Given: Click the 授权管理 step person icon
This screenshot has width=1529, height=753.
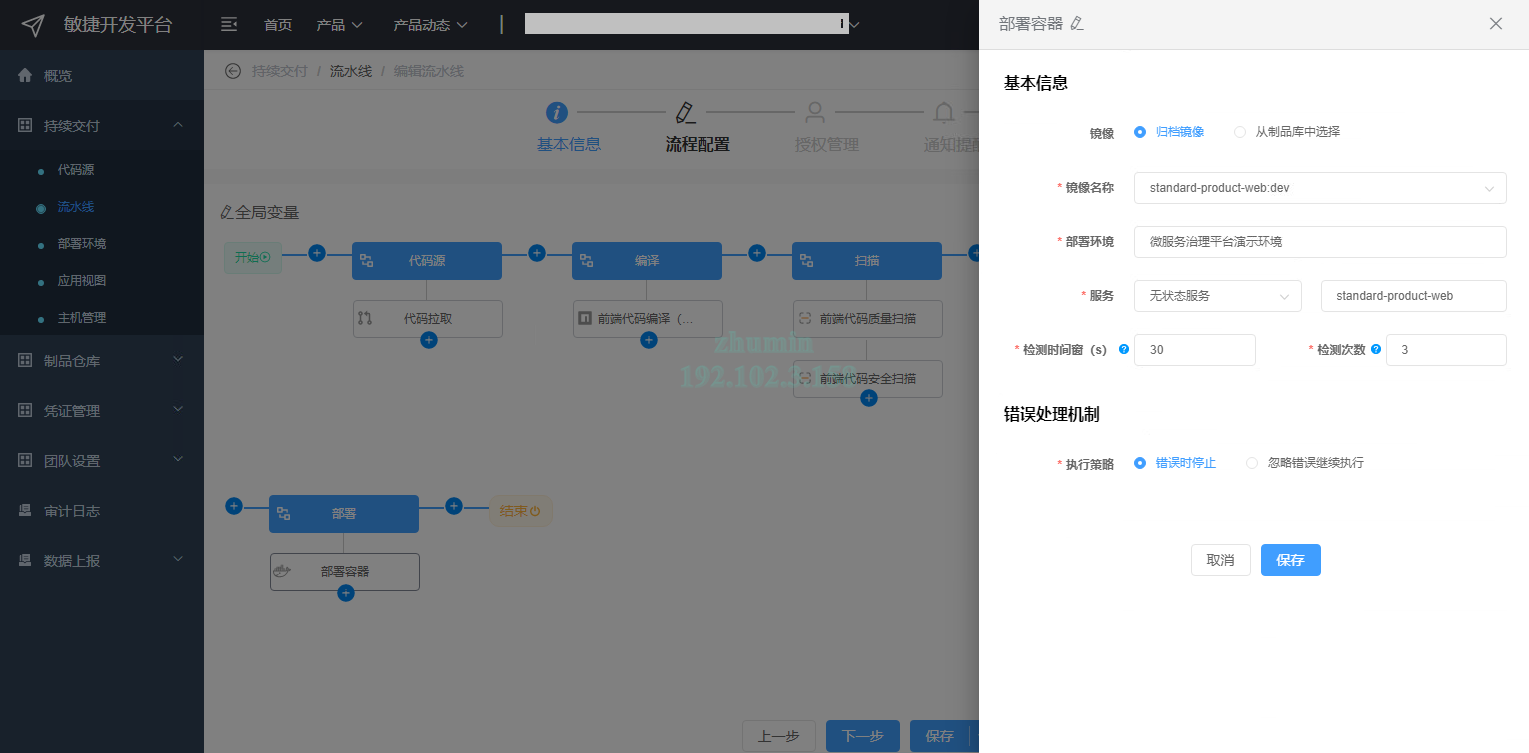Looking at the screenshot, I should point(815,112).
